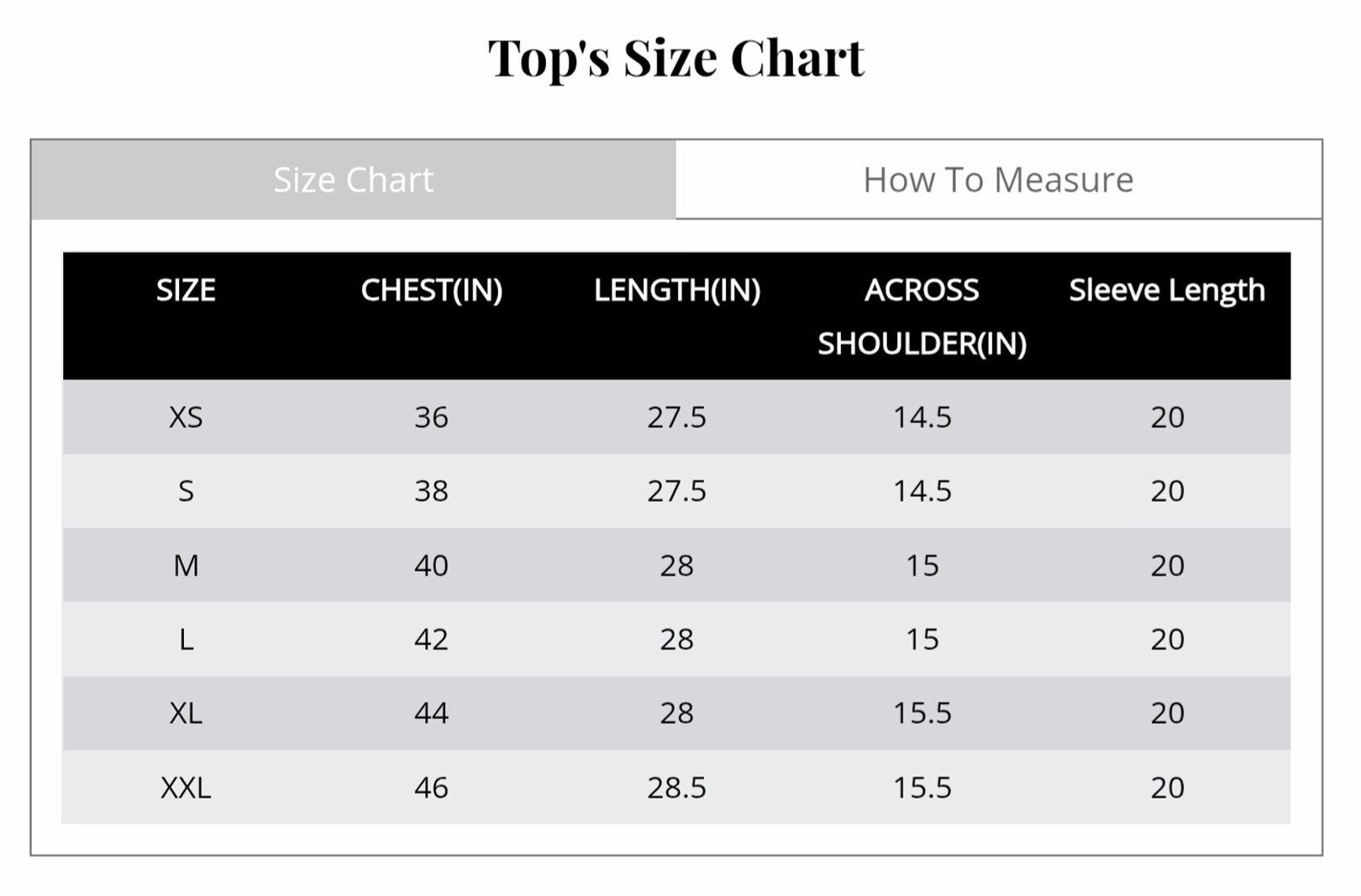
Task: Click the Sleeve Length column header
Action: (x=1166, y=291)
